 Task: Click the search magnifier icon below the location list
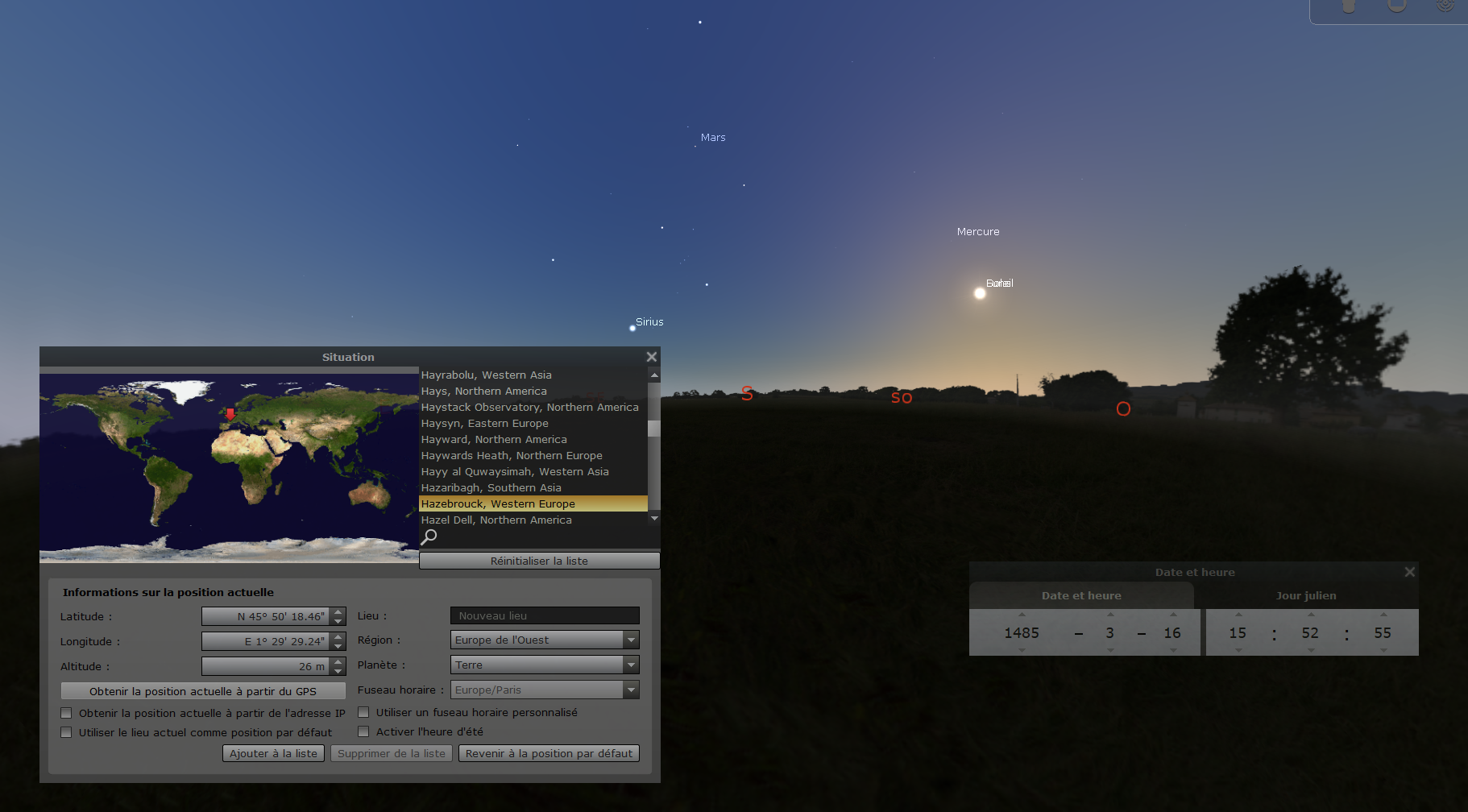point(429,536)
